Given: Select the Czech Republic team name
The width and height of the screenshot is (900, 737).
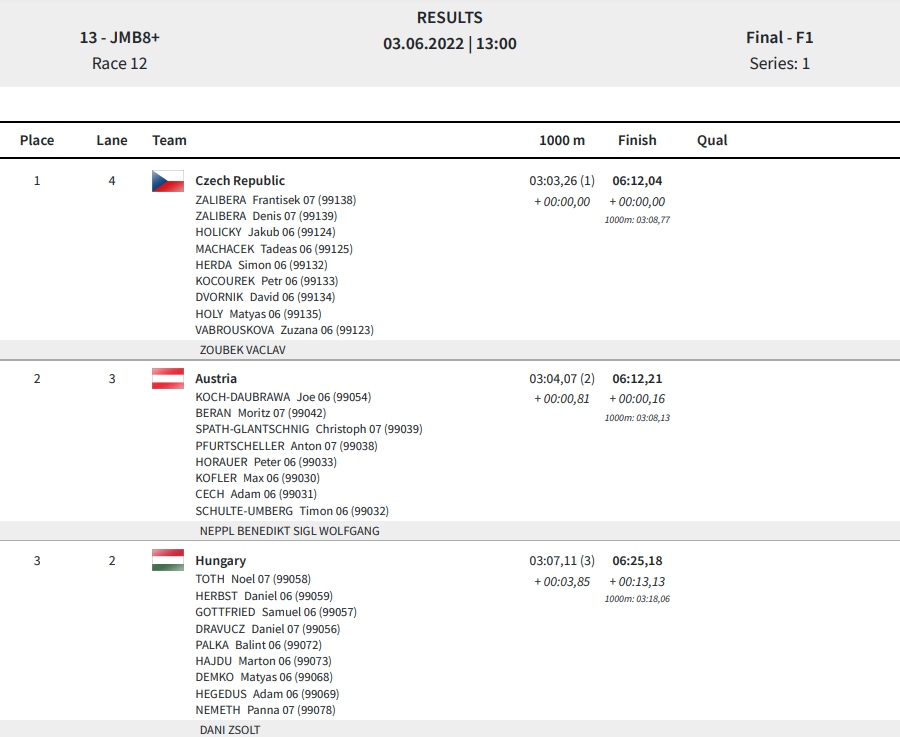Looking at the screenshot, I should 240,181.
